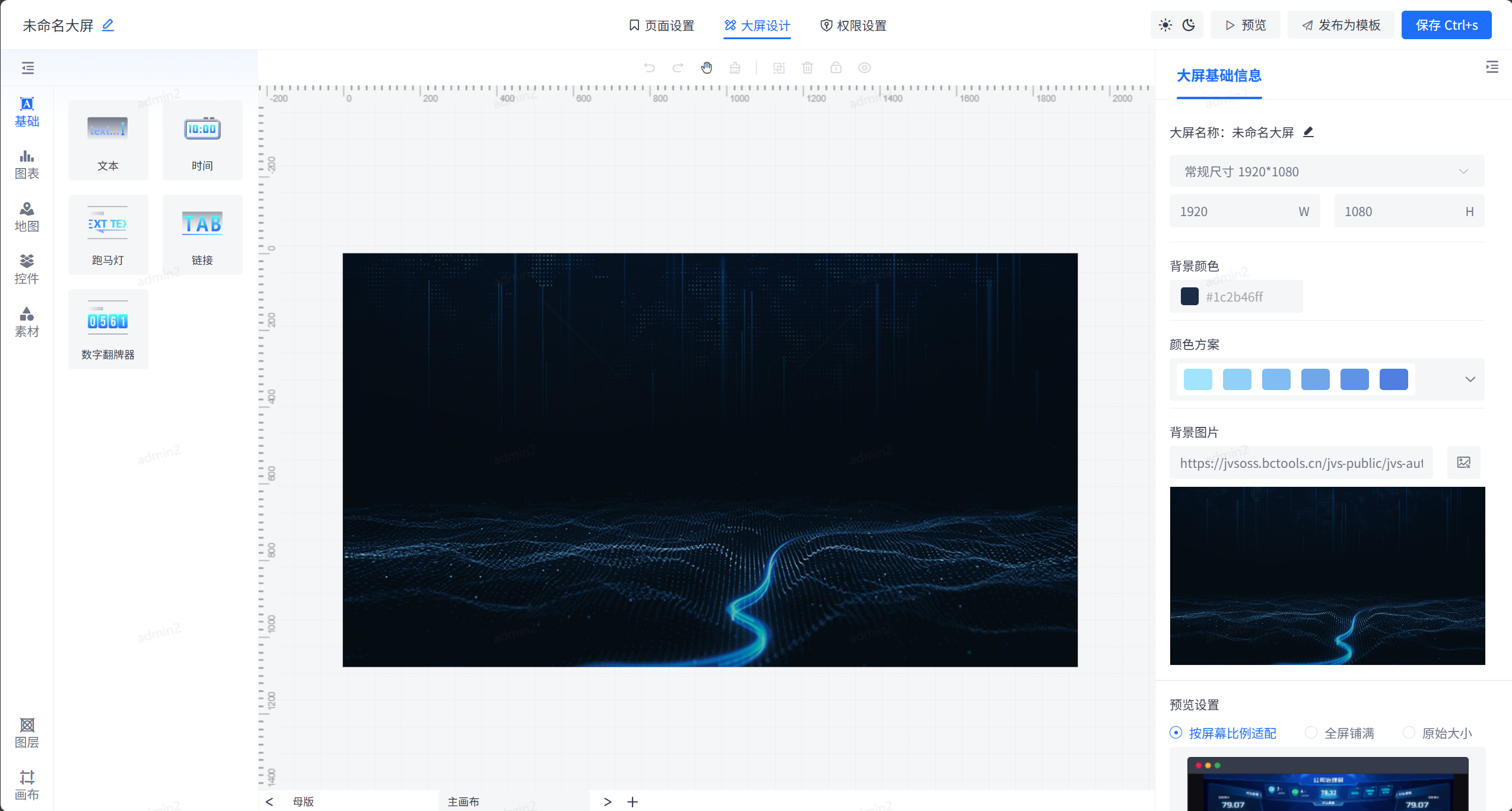The image size is (1512, 811).
Task: Click the background image picker icon
Action: coord(1463,462)
